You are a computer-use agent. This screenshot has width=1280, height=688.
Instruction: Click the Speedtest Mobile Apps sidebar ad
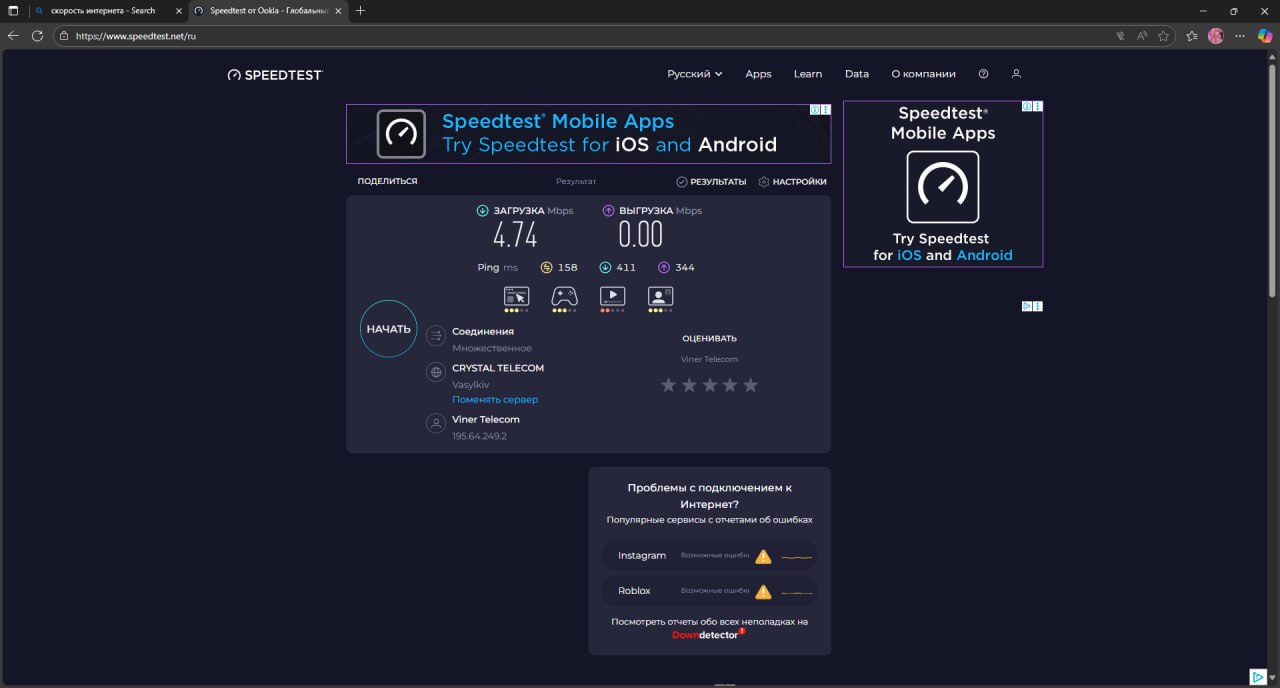click(943, 184)
